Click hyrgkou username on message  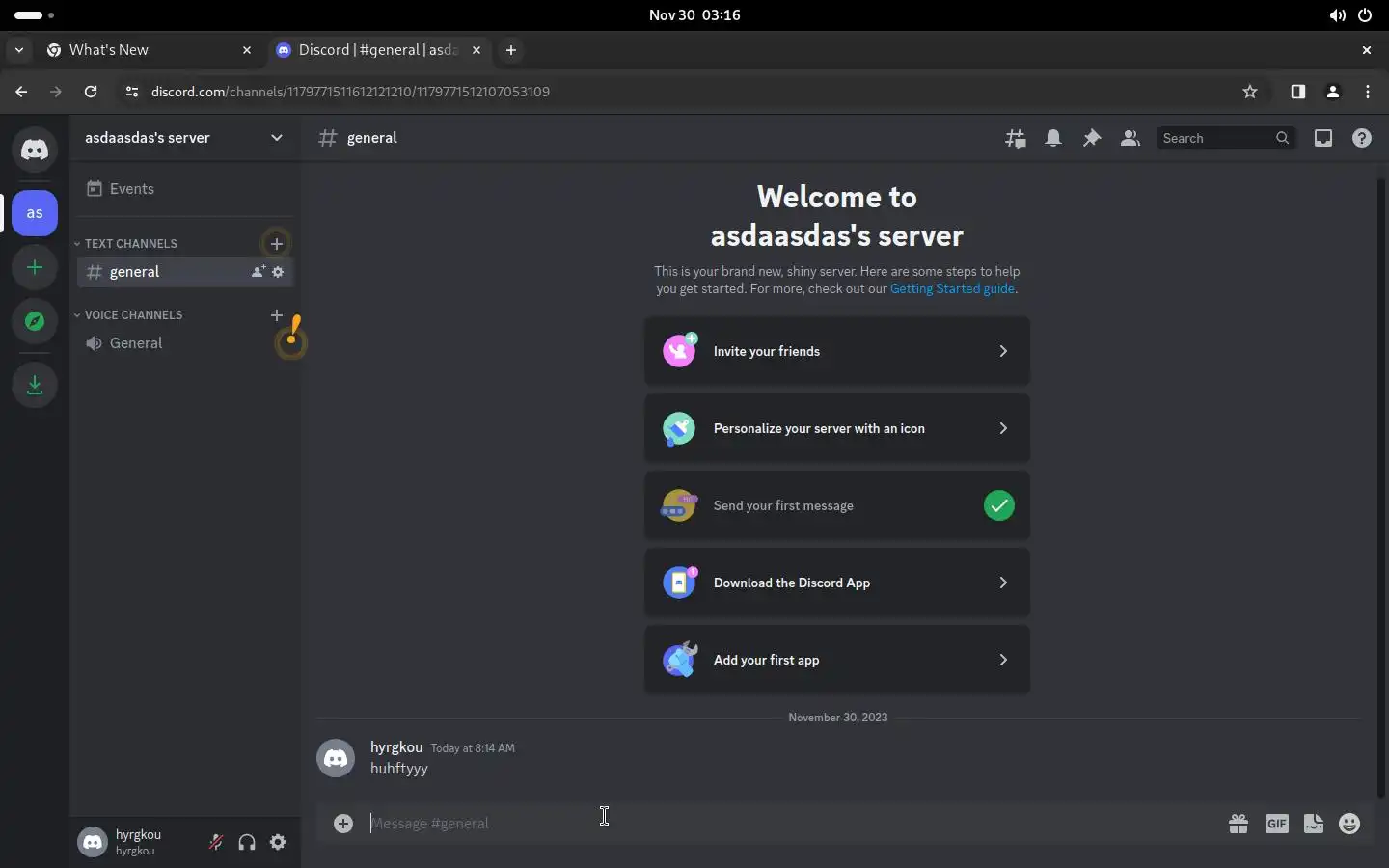pos(396,747)
